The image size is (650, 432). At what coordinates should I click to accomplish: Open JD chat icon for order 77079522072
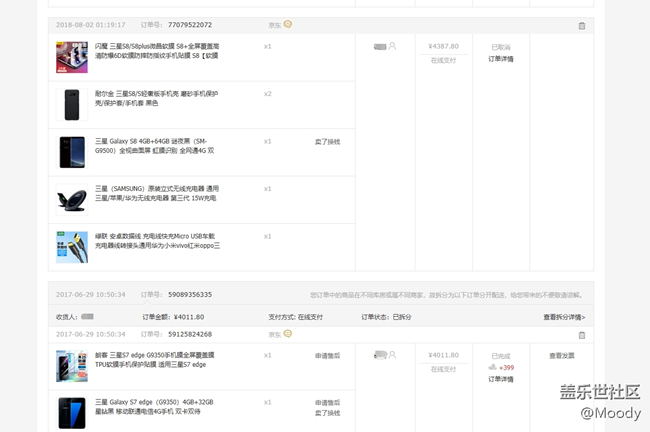[x=288, y=24]
